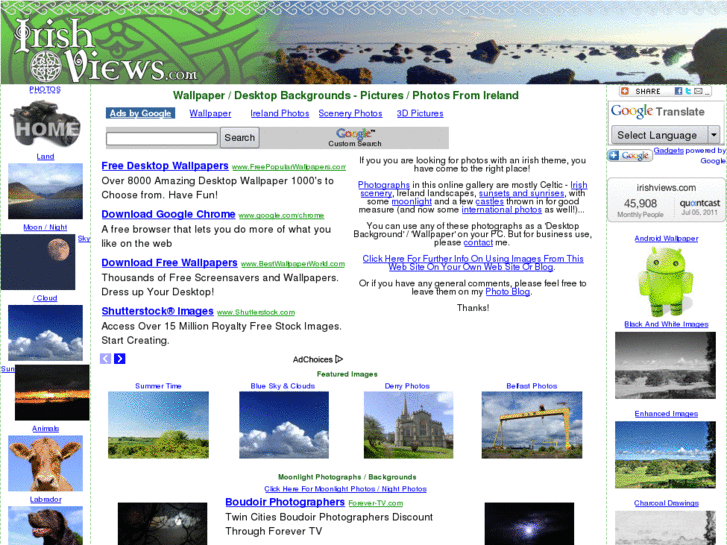The height and width of the screenshot is (545, 727).
Task: Open the Wallpaper ad link
Action: click(x=210, y=113)
